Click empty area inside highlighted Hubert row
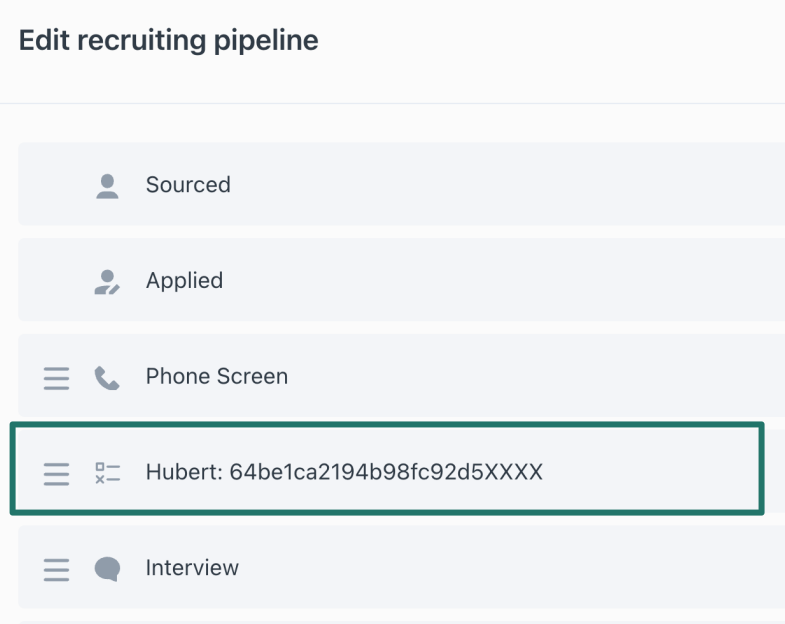The height and width of the screenshot is (624, 785). tap(651, 471)
